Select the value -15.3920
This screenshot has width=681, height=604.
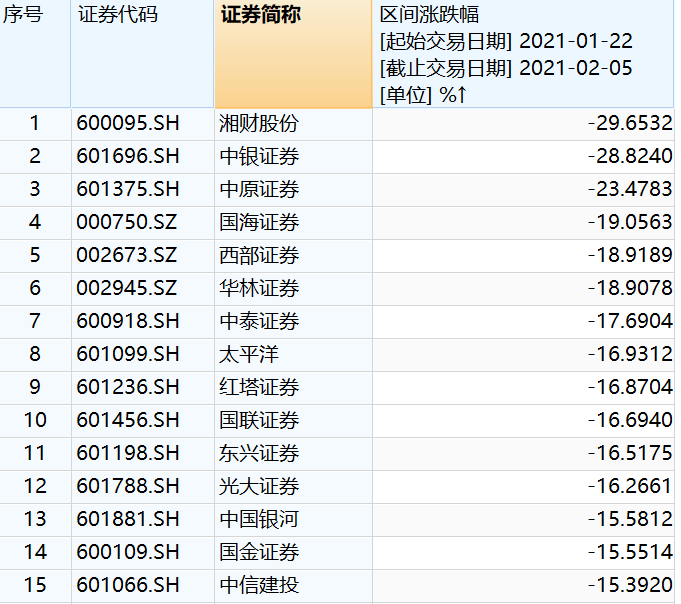pyautogui.click(x=630, y=585)
